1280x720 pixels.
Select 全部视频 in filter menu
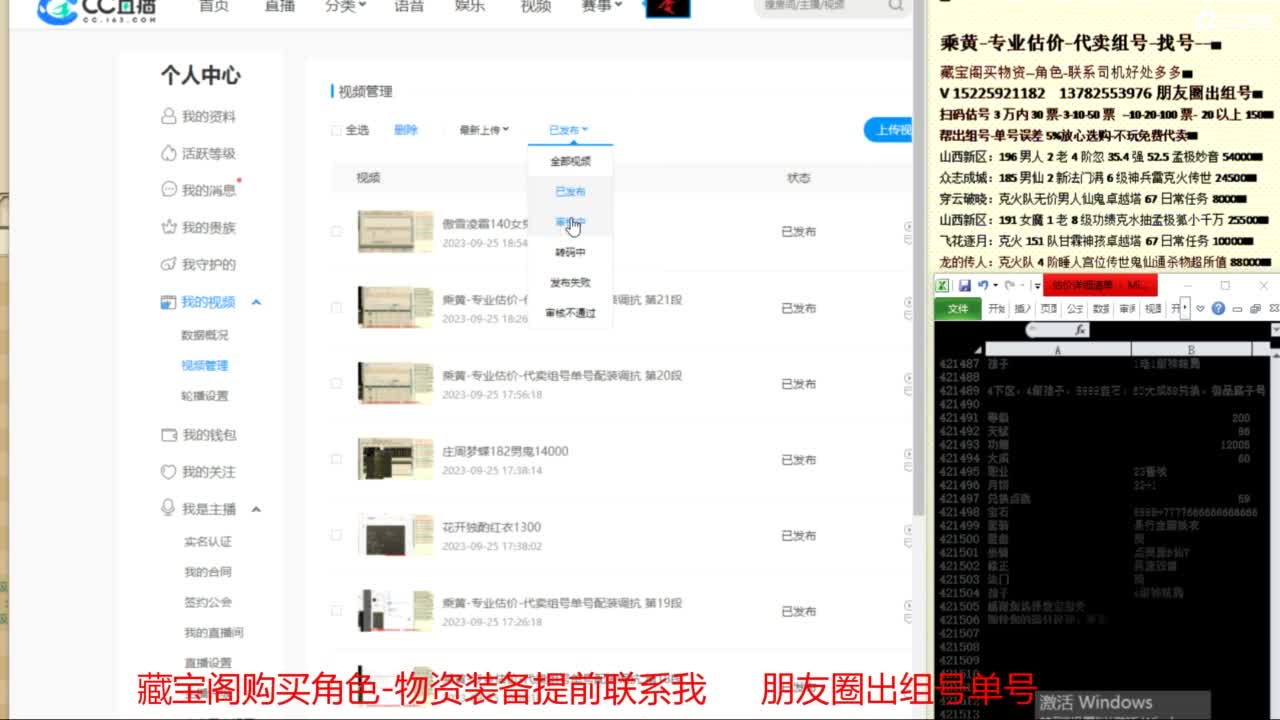pyautogui.click(x=570, y=161)
